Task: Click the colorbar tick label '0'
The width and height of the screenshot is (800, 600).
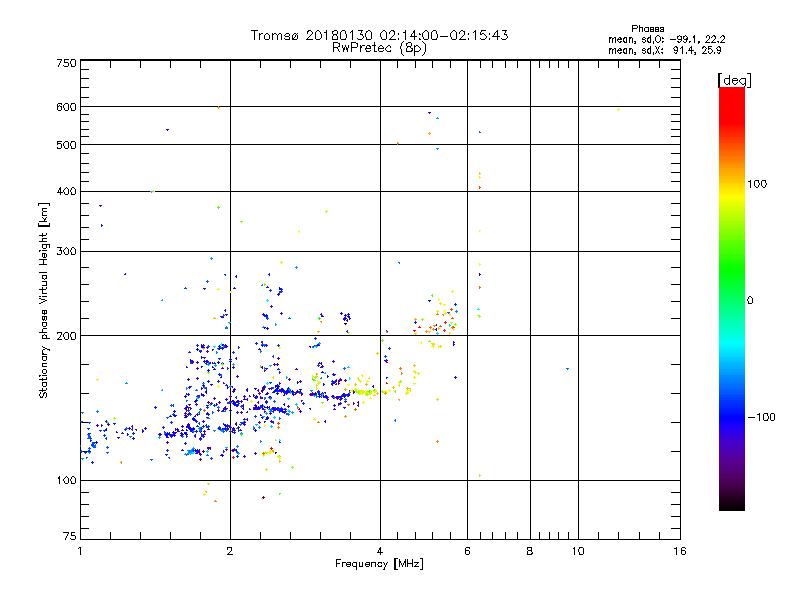Action: [x=750, y=301]
